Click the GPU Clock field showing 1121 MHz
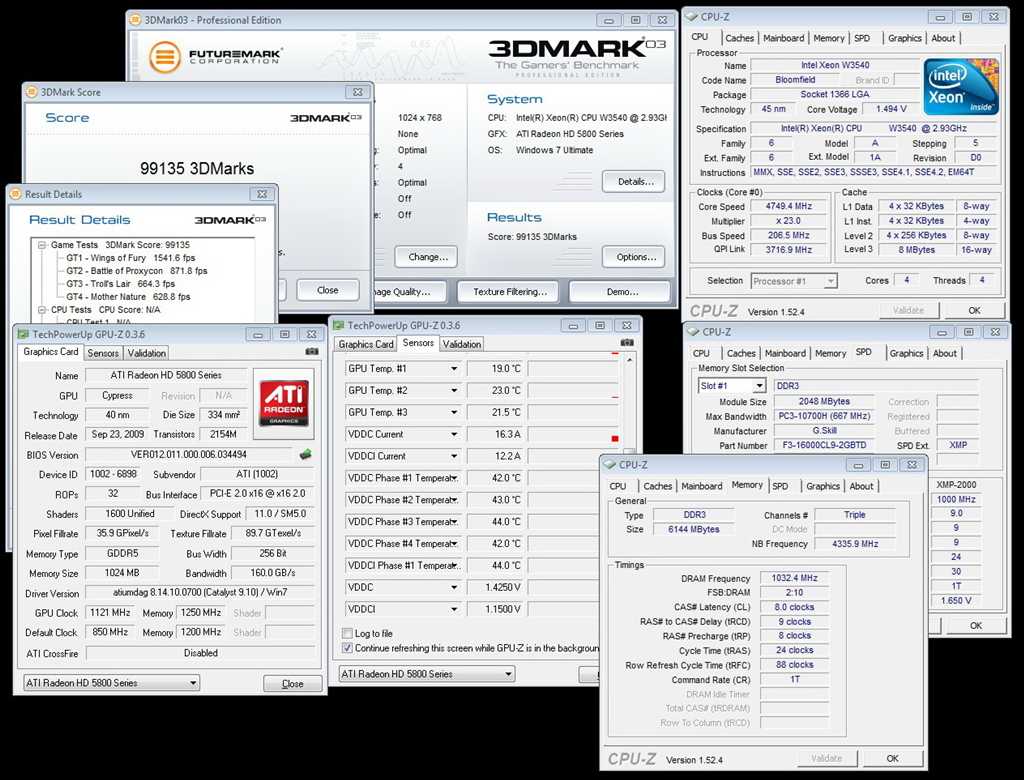This screenshot has height=780, width=1024. click(110, 613)
